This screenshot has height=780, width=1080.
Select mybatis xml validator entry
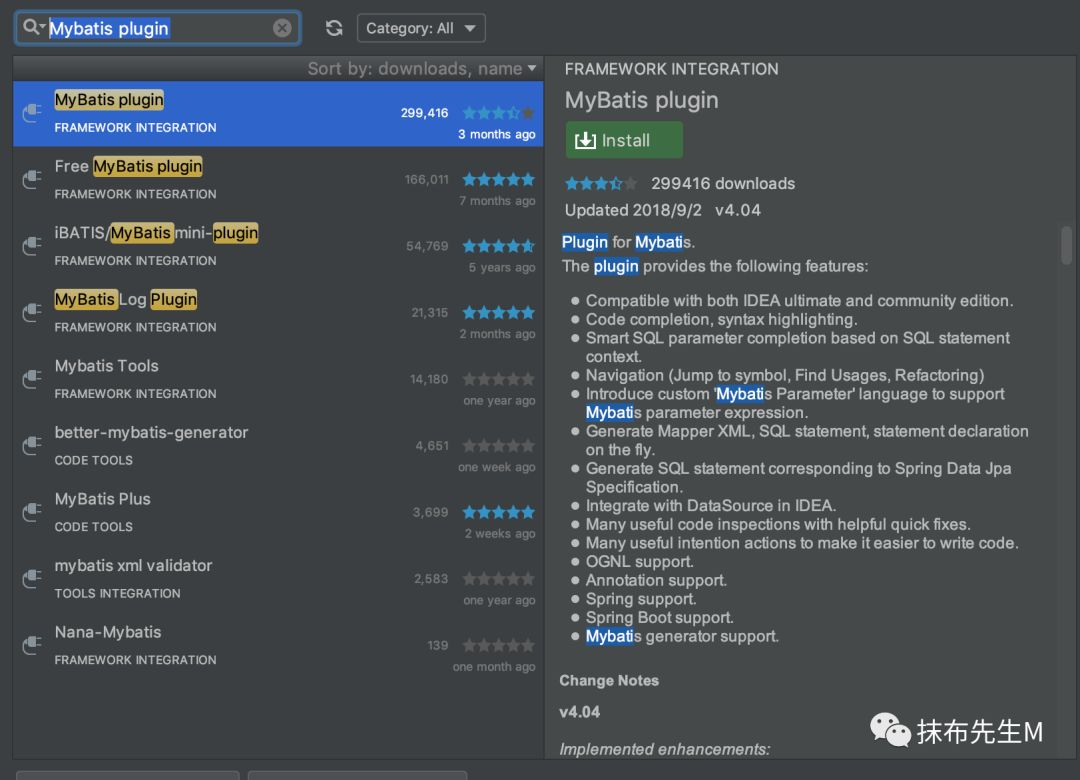click(278, 579)
